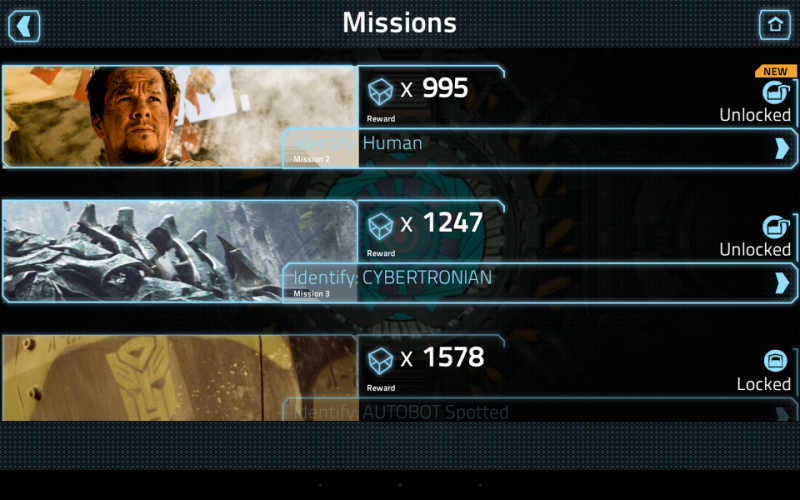The image size is (800, 500).
Task: Click the unlocked padlock icon for Mission 2
Action: (x=776, y=92)
